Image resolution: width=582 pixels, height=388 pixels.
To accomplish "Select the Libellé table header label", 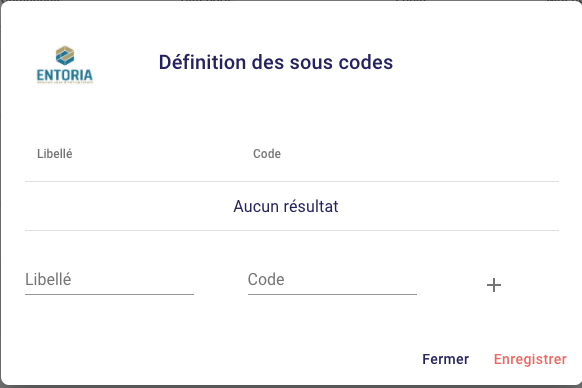I will coord(55,154).
